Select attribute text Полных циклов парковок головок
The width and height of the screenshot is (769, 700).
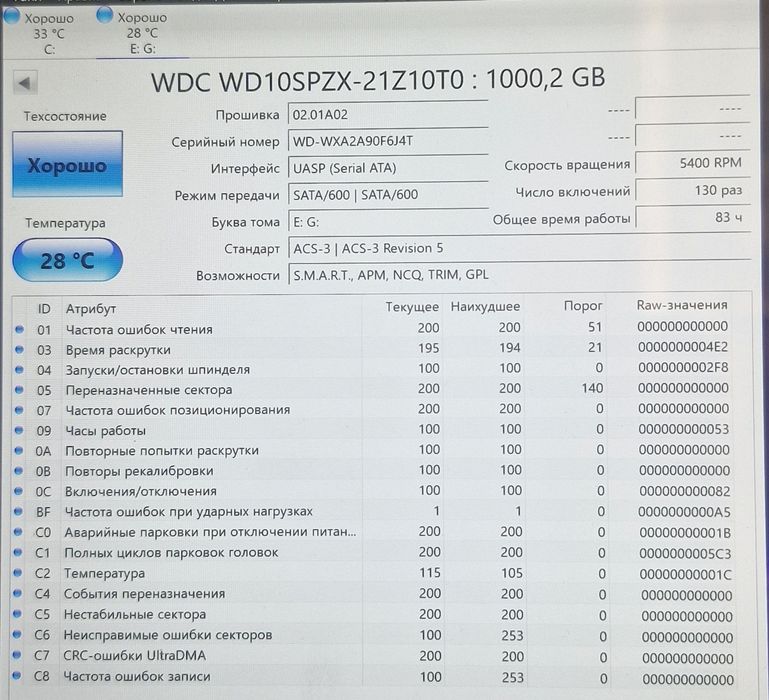(171, 552)
